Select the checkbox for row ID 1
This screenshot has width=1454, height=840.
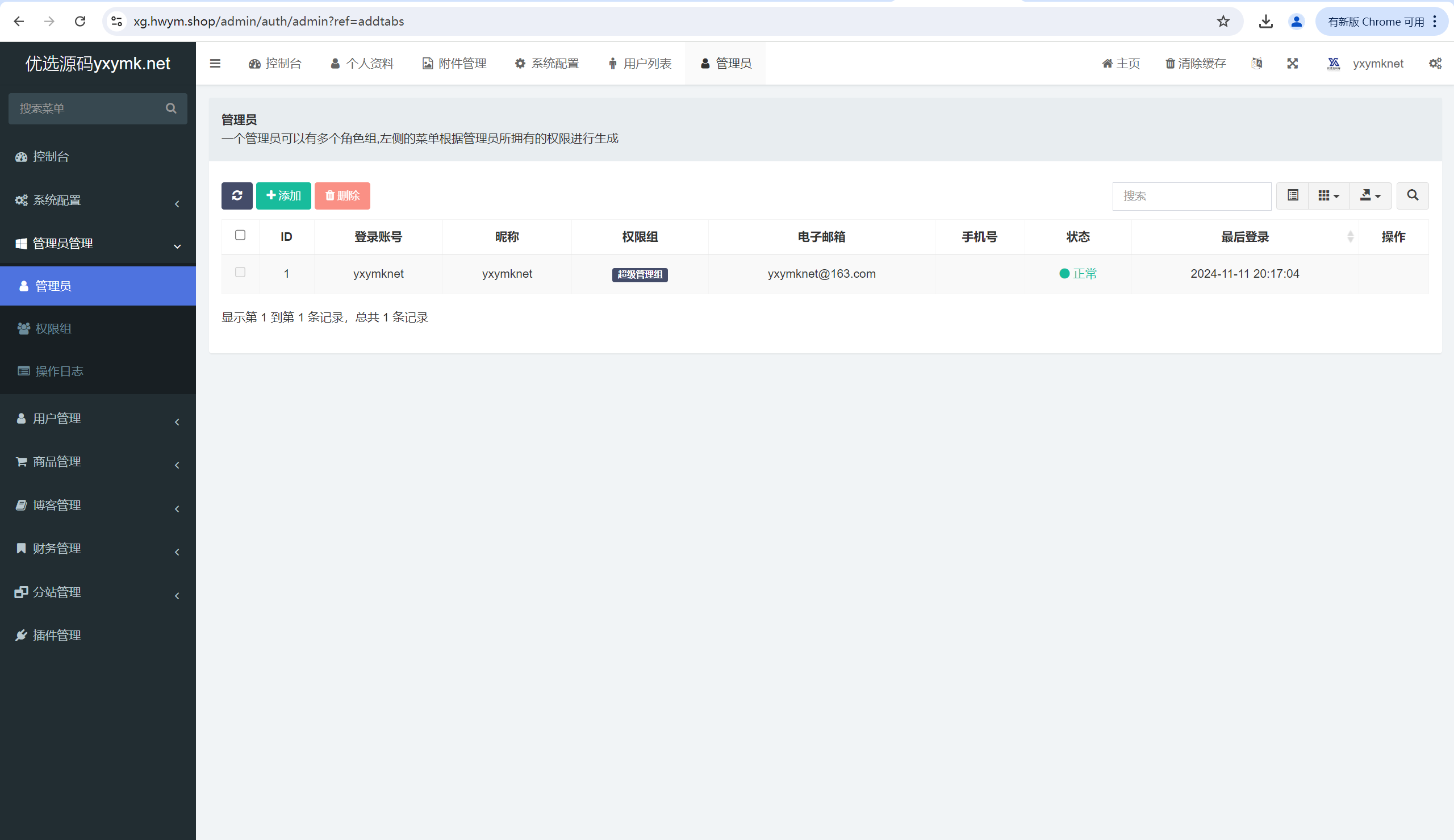240,272
